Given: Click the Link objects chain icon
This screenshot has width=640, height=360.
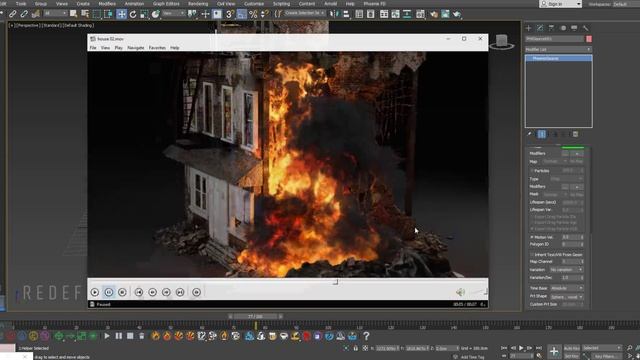Looking at the screenshot, I should pyautogui.click(x=13, y=14).
